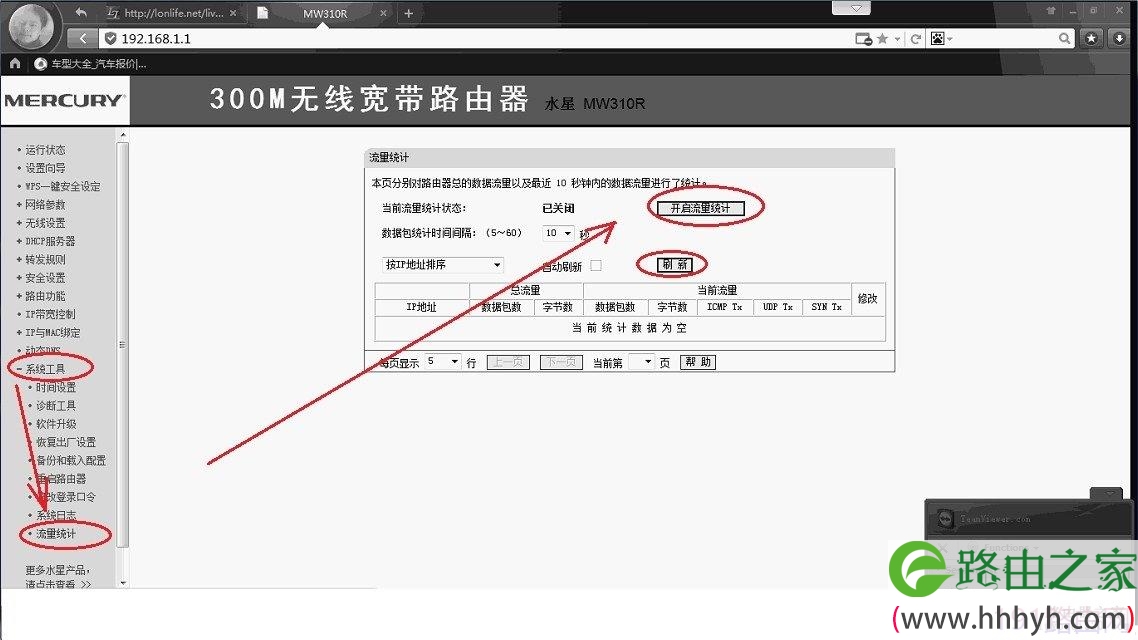This screenshot has width=1138, height=640.
Task: Open favorites panel star button
Action: pyautogui.click(x=1092, y=38)
